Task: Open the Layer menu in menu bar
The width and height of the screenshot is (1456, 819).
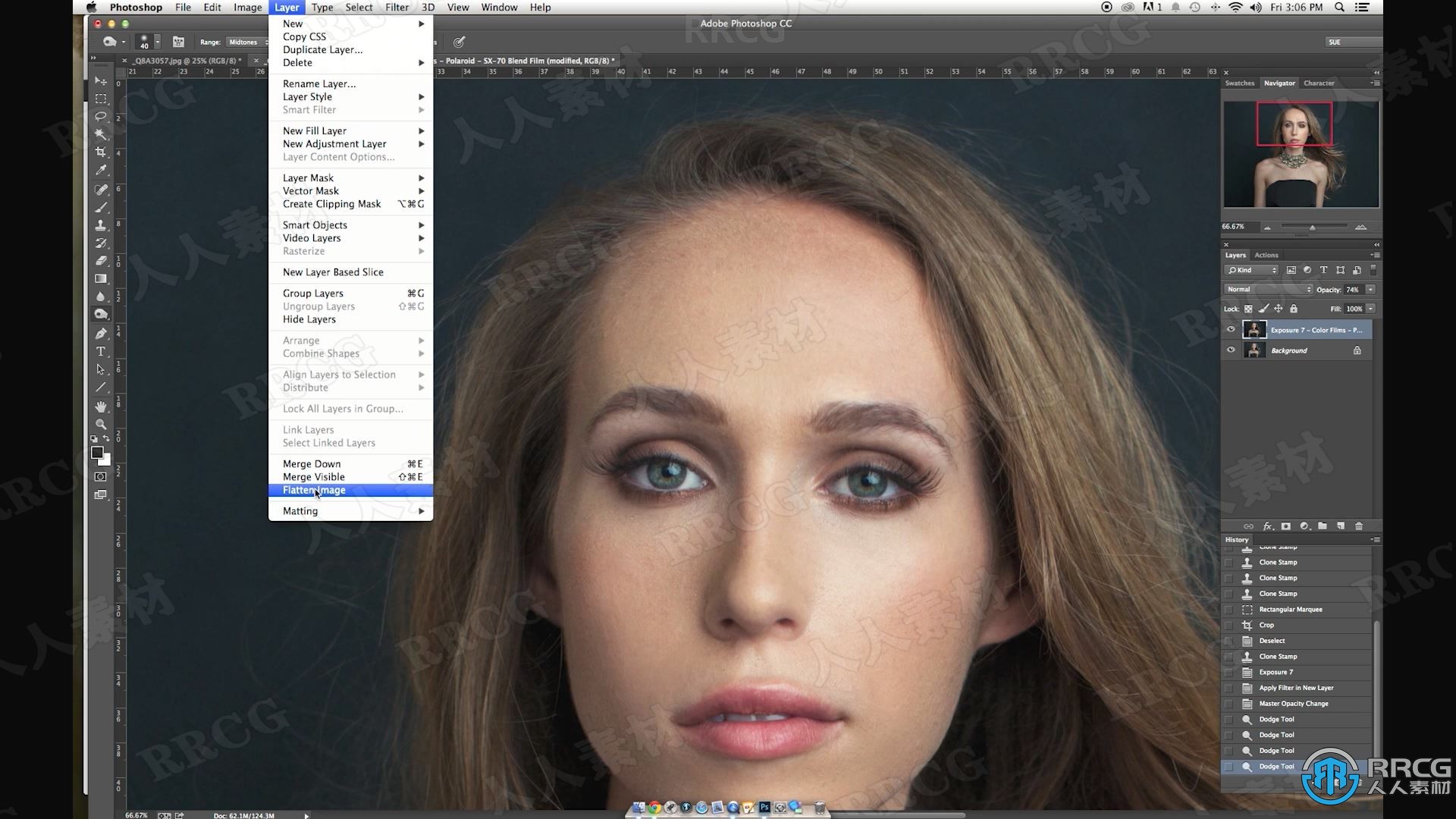Action: pos(286,7)
